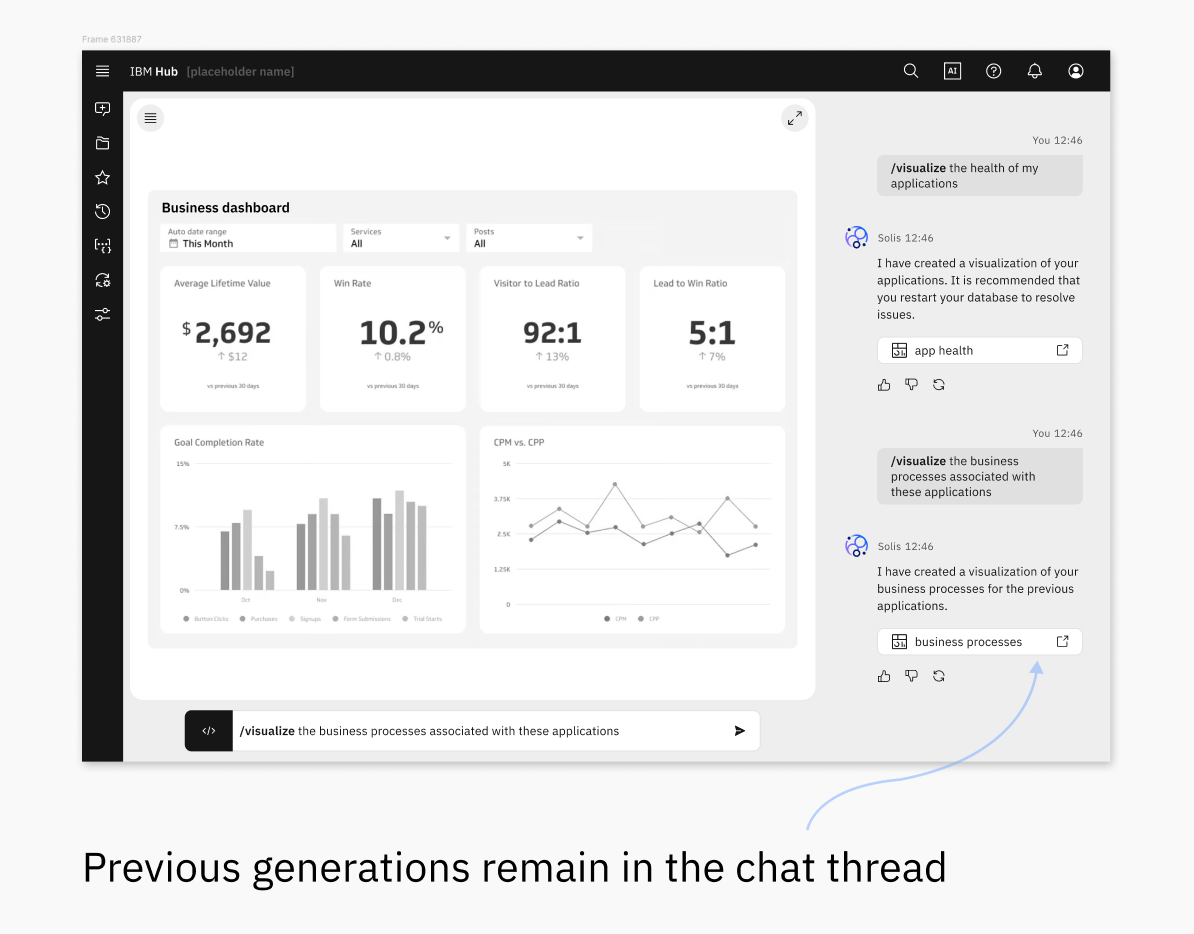1194x934 pixels.
Task: Open the app health visualization link
Action: click(x=979, y=350)
